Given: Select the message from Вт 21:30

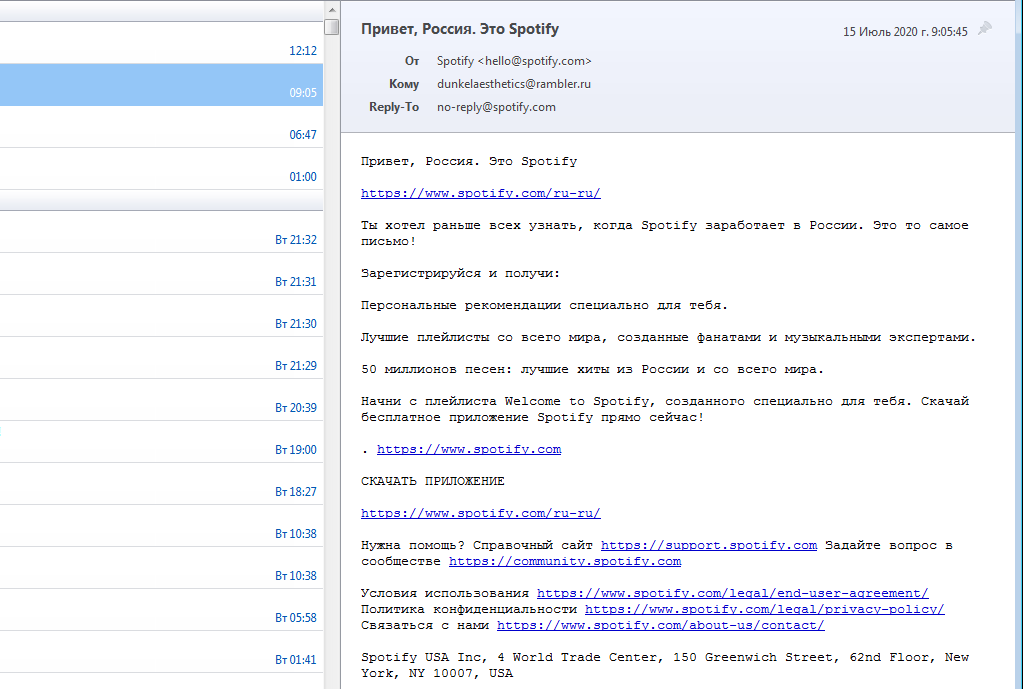Looking at the screenshot, I should 161,316.
